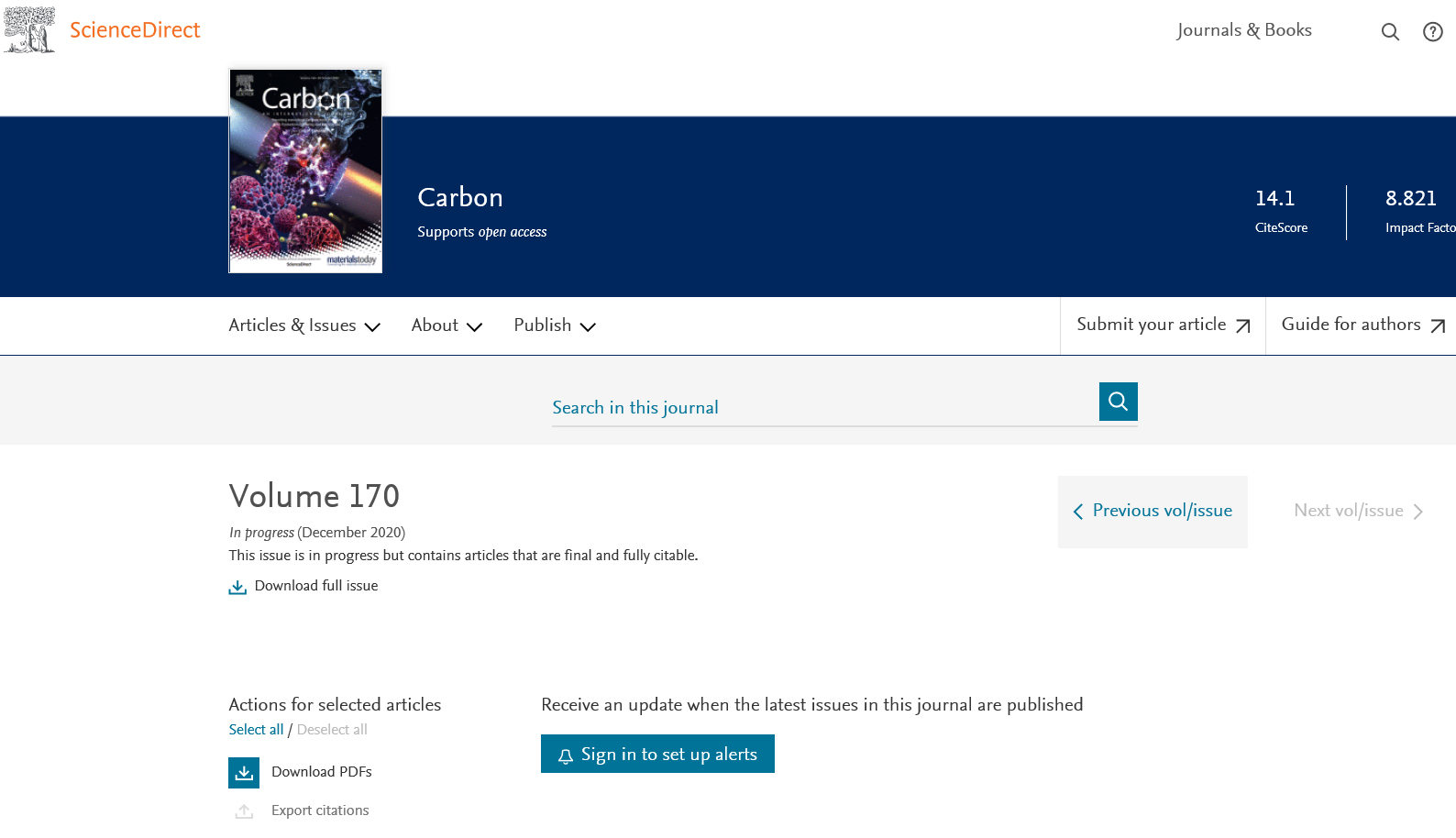Open Submit your article link
Screen dimensions: 1456x838
[1163, 325]
